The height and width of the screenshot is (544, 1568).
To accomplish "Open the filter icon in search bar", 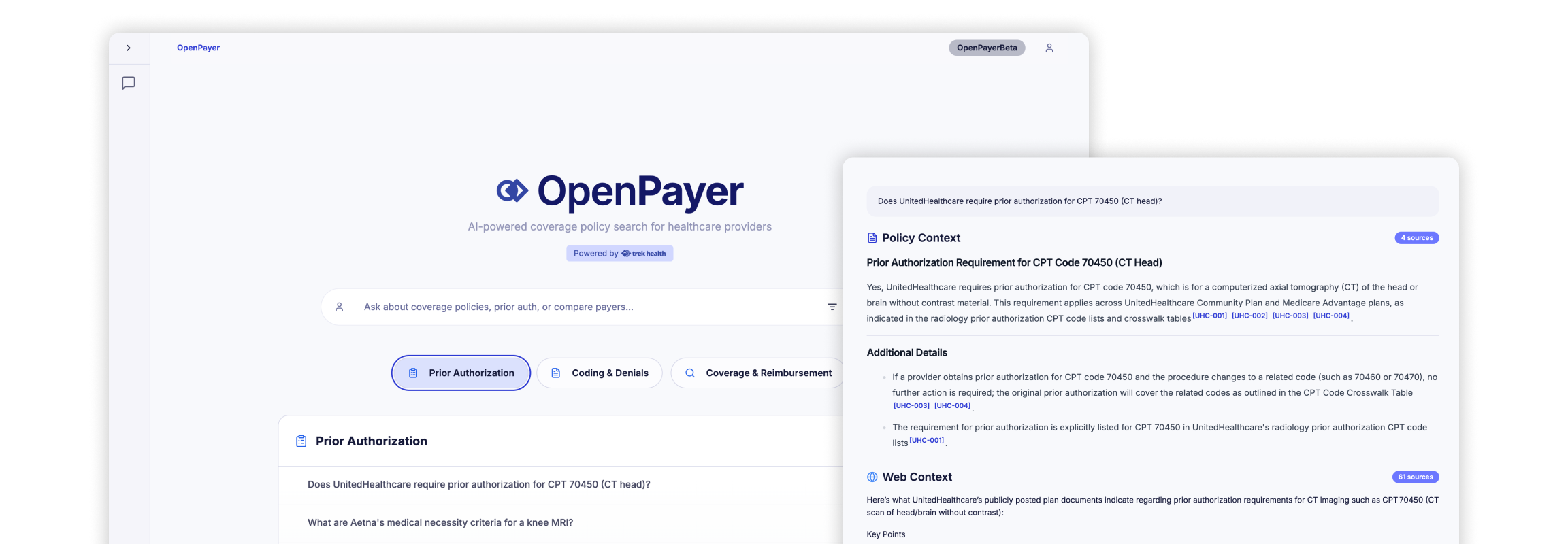I will coord(832,307).
